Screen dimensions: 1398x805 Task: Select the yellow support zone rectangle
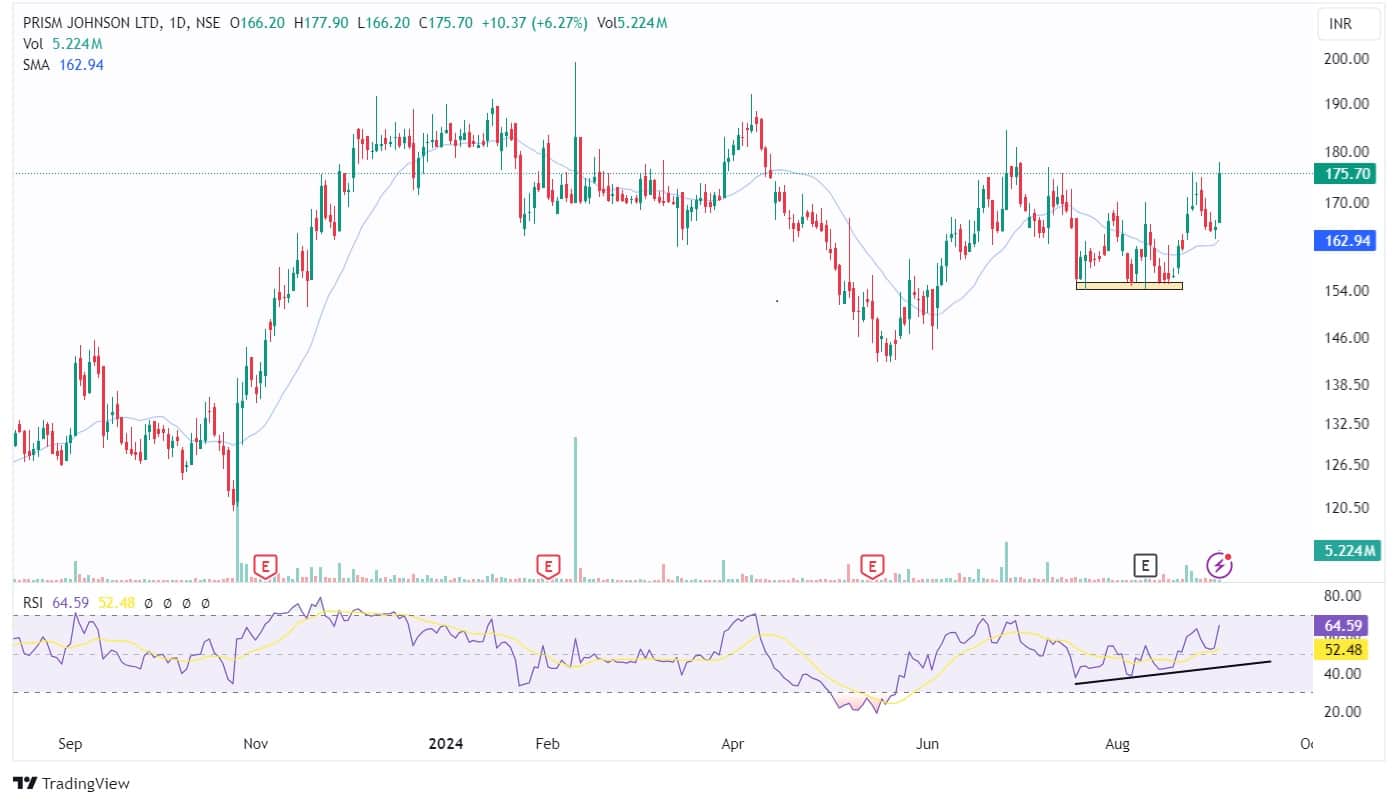pos(1128,286)
